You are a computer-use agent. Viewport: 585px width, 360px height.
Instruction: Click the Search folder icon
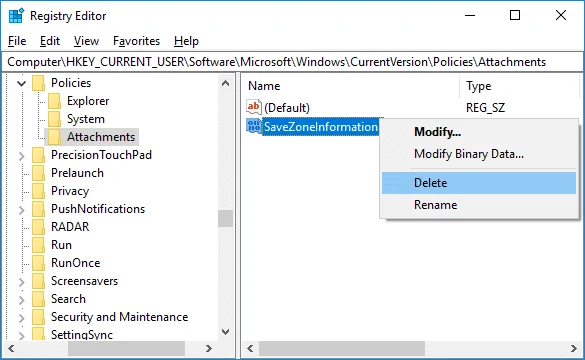(38, 299)
